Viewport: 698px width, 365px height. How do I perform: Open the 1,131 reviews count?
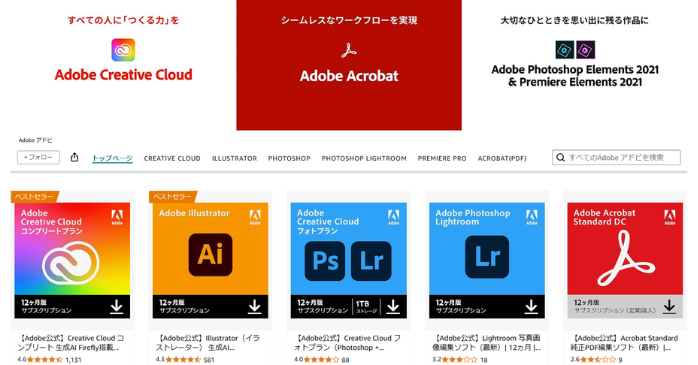coord(73,360)
